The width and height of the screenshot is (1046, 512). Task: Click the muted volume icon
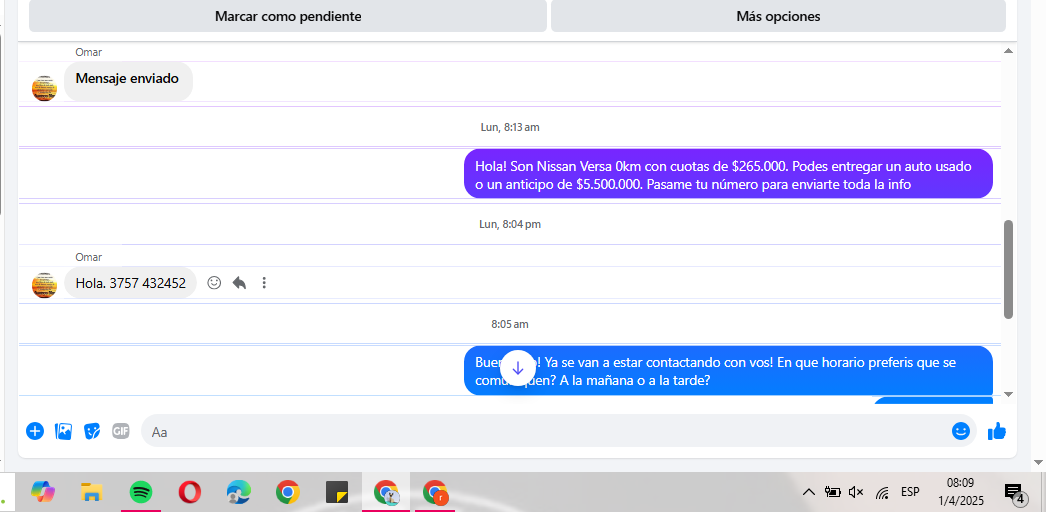[856, 493]
